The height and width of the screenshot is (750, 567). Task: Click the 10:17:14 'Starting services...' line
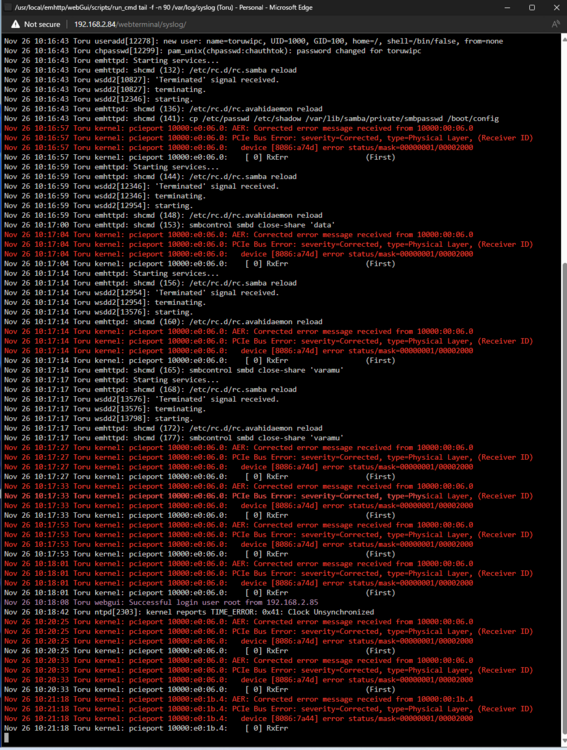[x=111, y=274]
